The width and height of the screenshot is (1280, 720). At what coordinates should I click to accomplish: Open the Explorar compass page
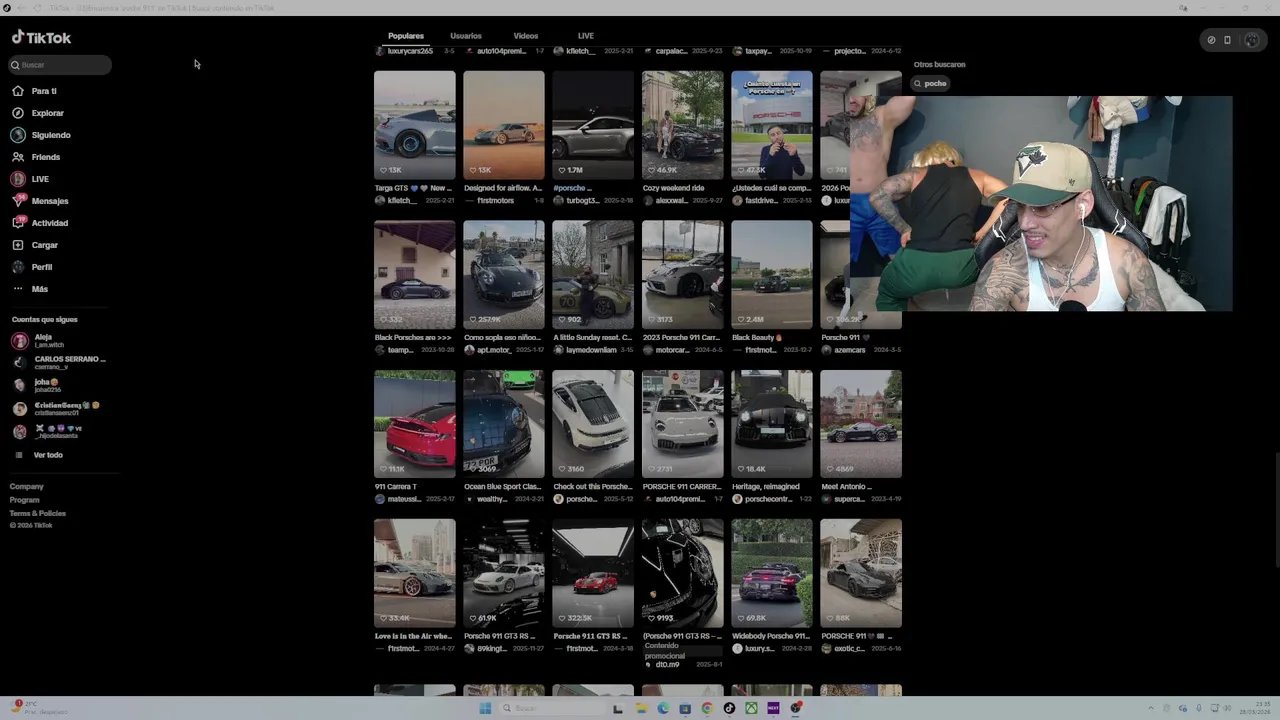(38, 113)
